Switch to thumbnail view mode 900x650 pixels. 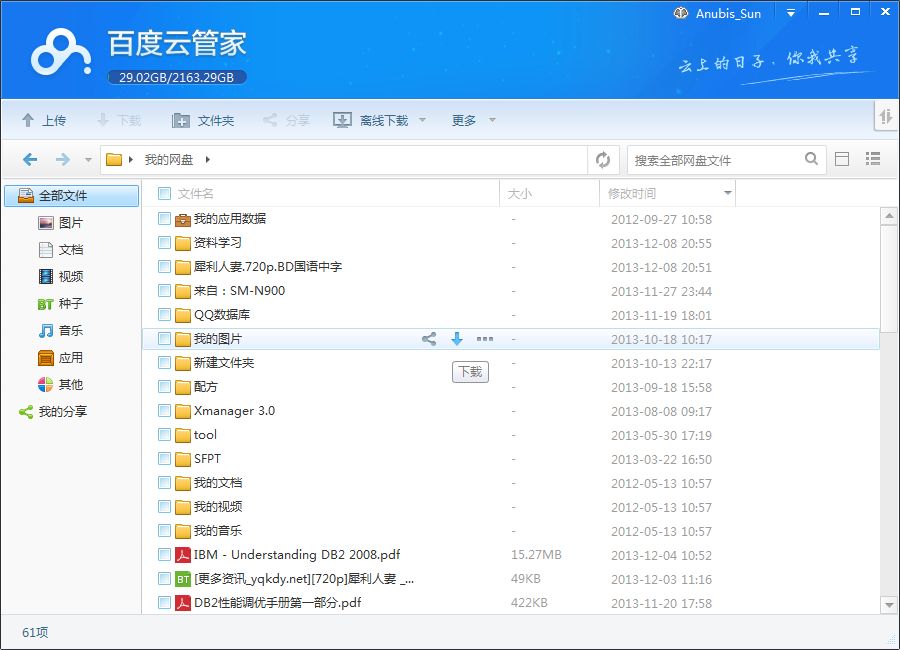coord(841,159)
